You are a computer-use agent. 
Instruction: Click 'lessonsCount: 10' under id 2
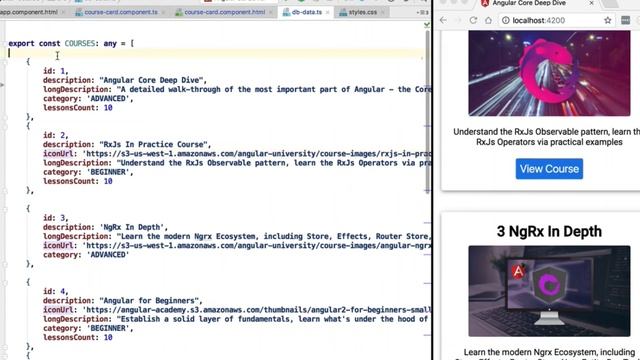(78, 181)
